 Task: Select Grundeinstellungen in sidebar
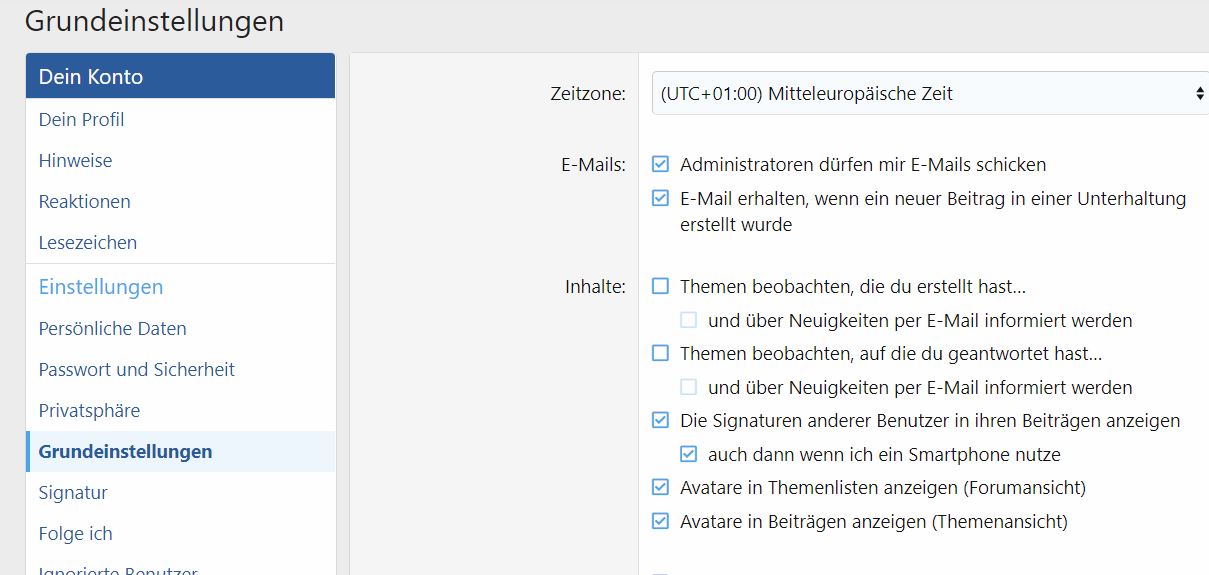coord(125,452)
